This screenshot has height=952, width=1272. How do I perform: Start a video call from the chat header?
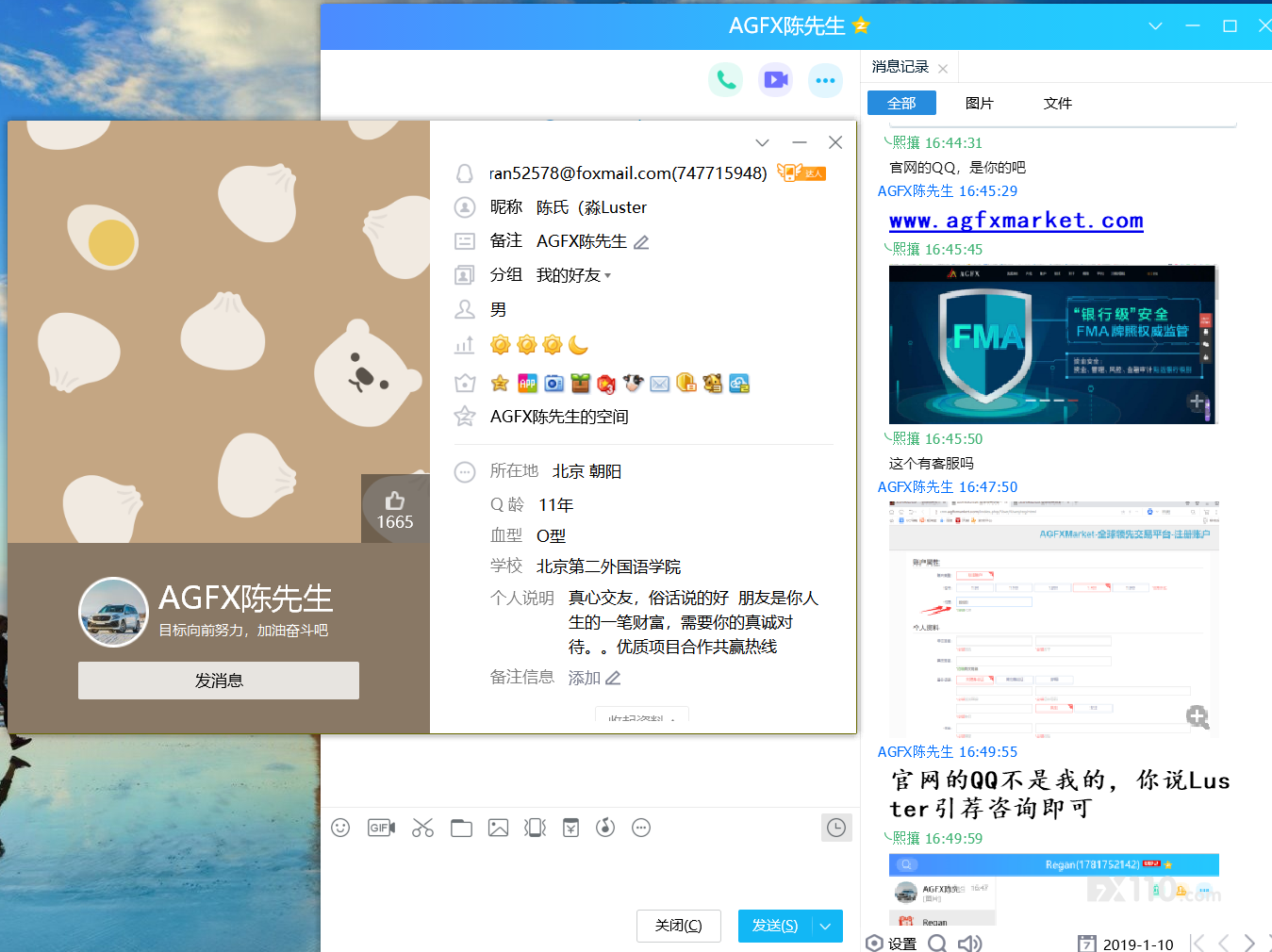coord(776,80)
